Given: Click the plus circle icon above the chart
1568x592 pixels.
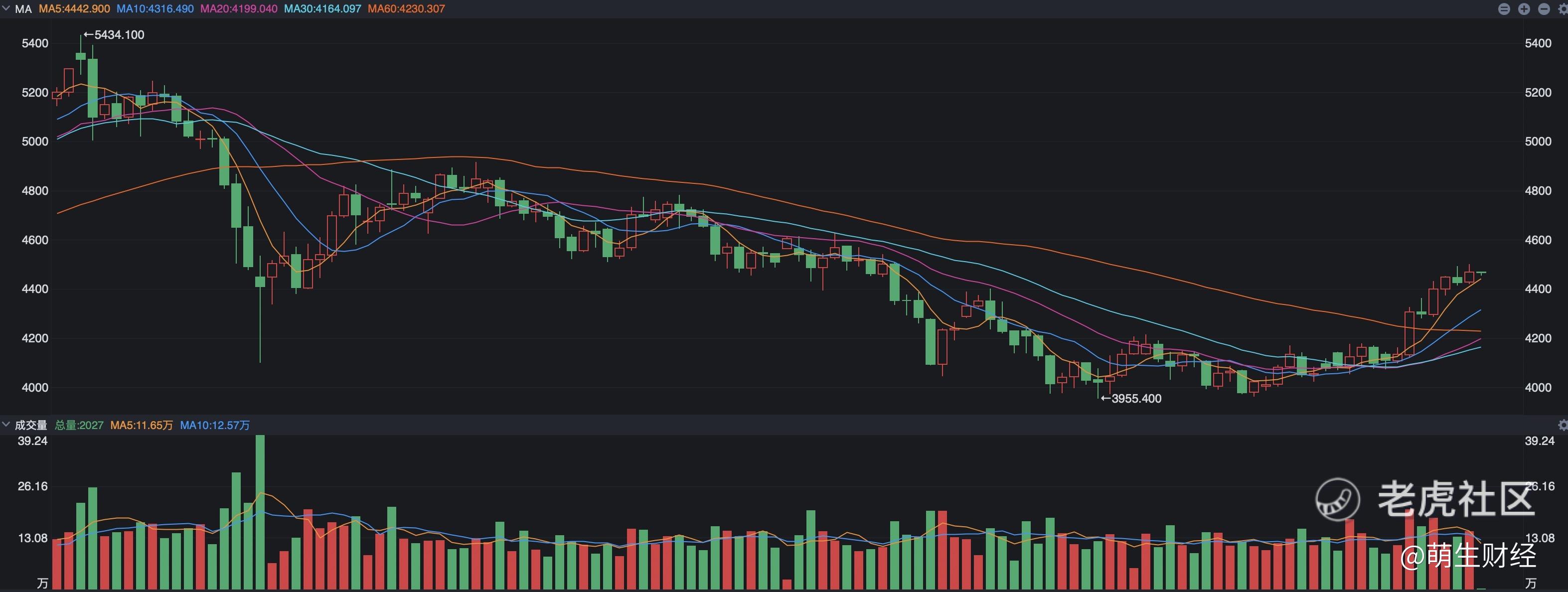Looking at the screenshot, I should pos(1524,8).
